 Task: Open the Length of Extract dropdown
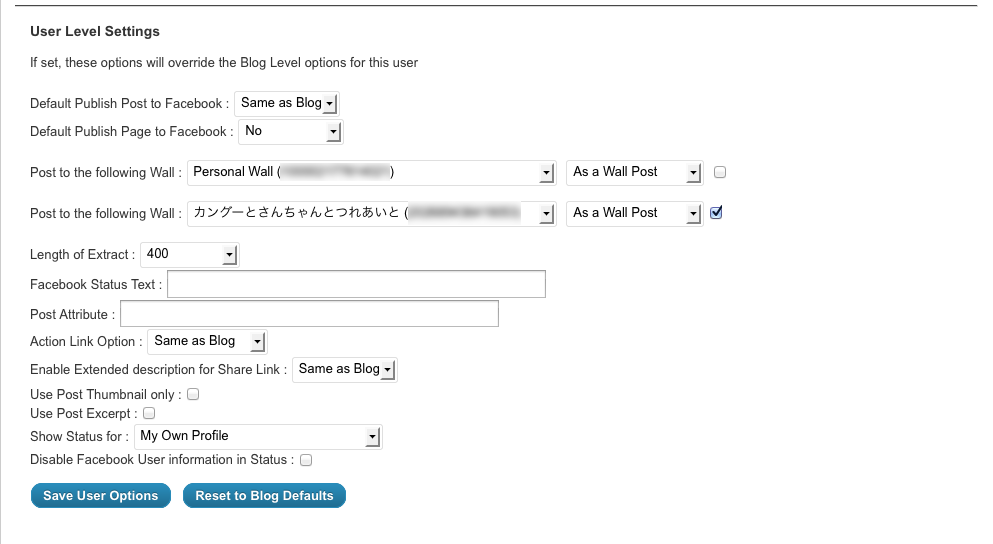(189, 254)
